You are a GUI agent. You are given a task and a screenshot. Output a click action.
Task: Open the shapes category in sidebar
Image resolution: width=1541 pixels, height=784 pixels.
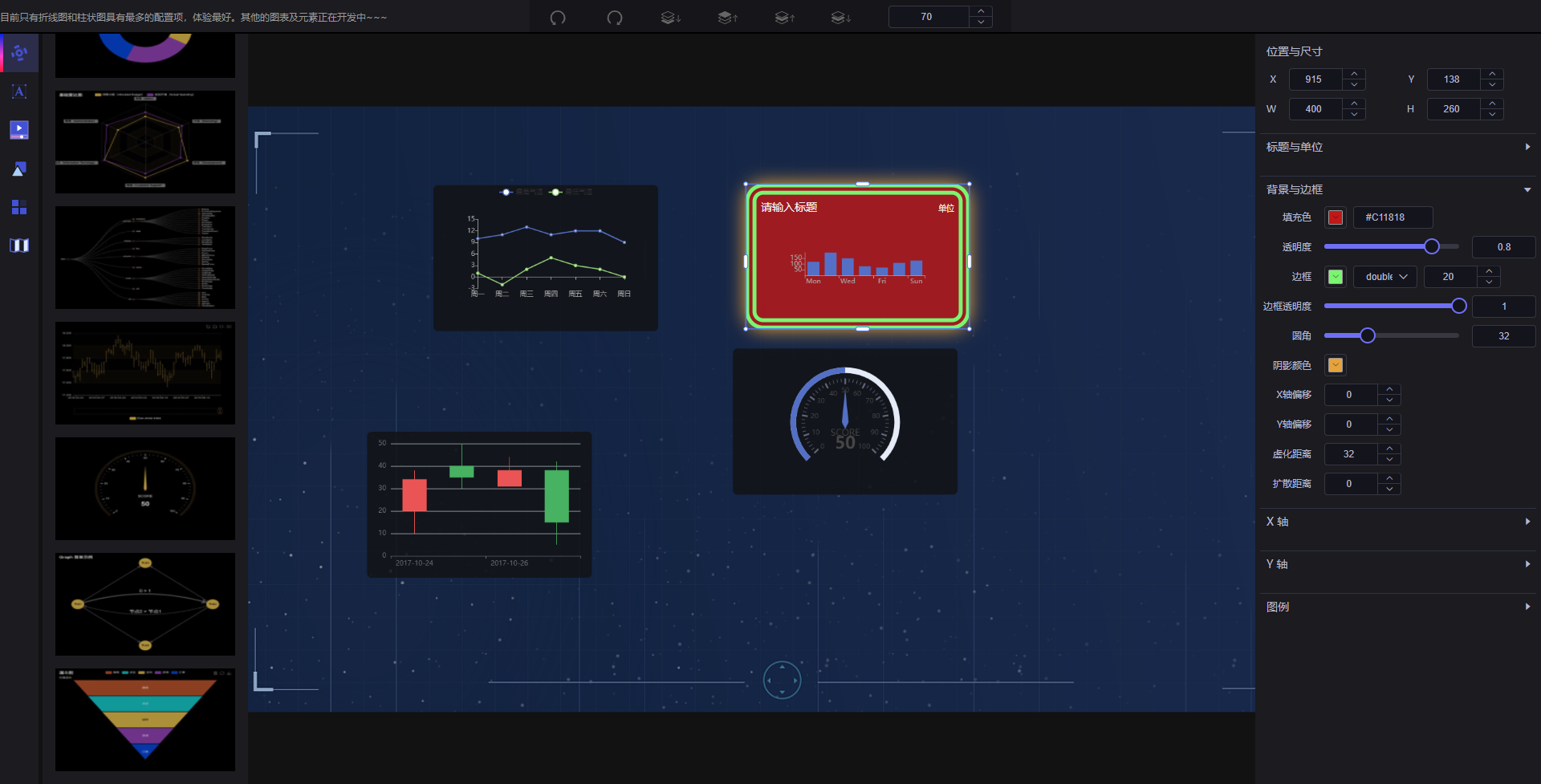click(19, 169)
